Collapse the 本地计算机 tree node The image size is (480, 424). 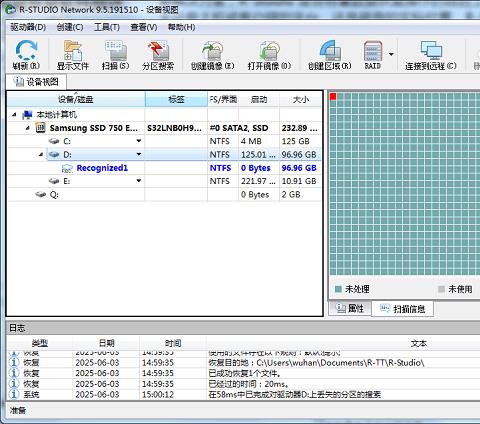click(14, 115)
